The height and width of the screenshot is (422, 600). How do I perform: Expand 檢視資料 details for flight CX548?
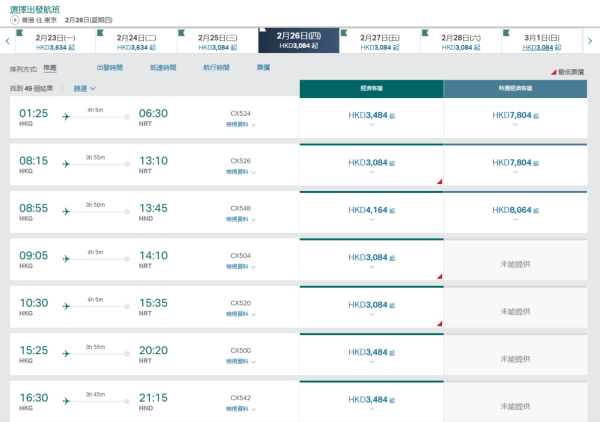click(240, 219)
